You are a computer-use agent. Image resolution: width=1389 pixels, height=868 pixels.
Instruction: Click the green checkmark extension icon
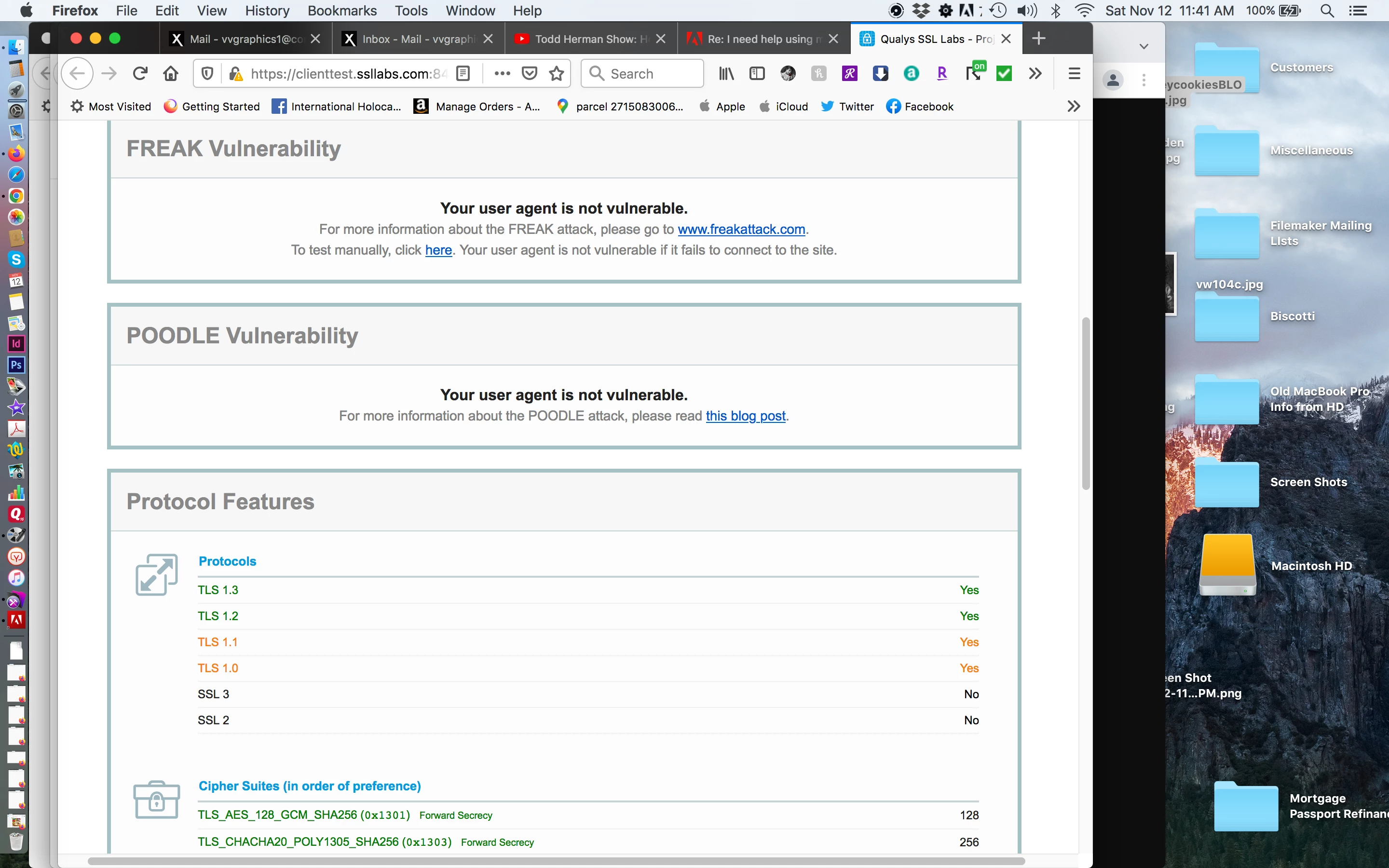click(1004, 73)
